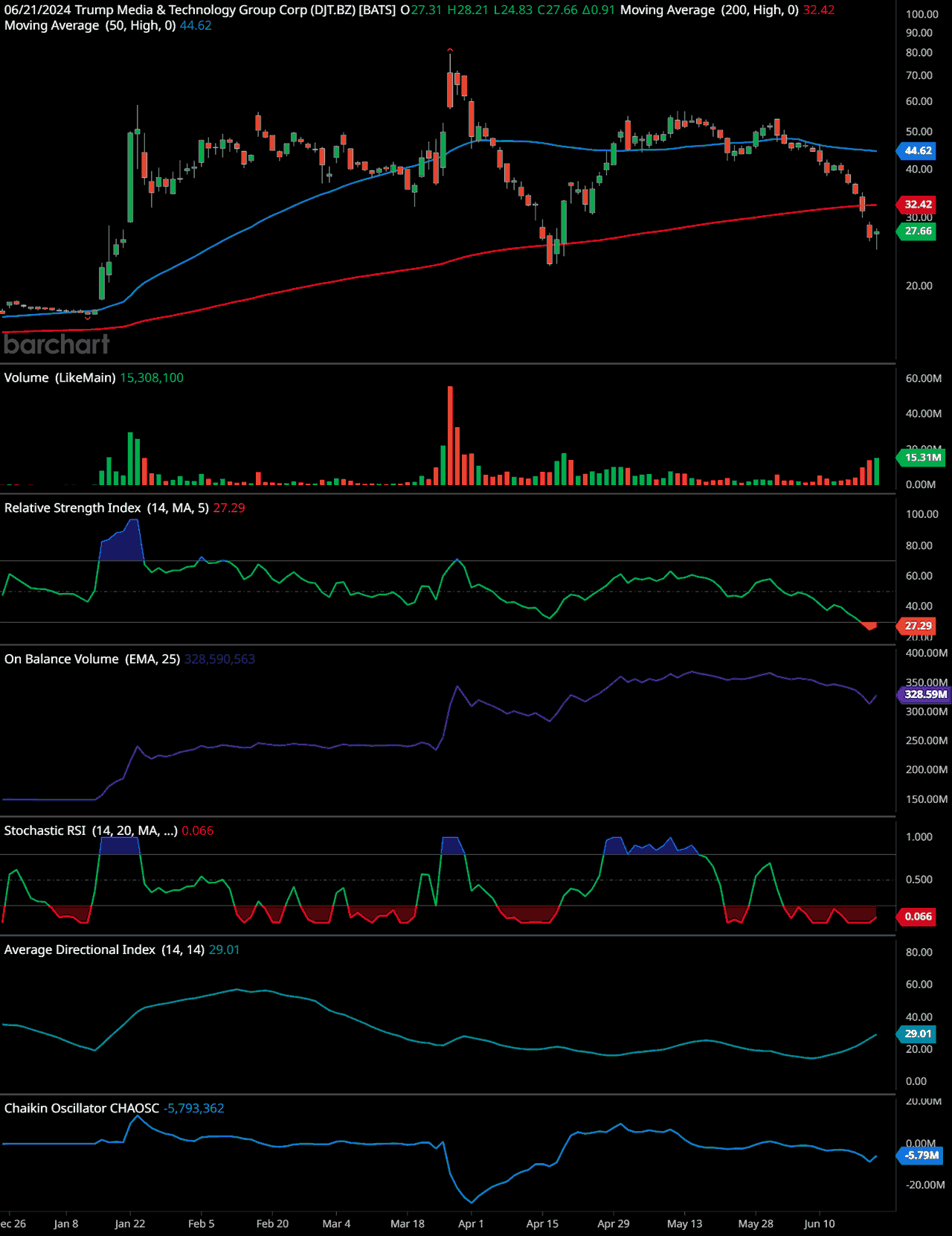
Task: Click the 0.066 Stochastic RSI value tag
Action: tap(918, 916)
